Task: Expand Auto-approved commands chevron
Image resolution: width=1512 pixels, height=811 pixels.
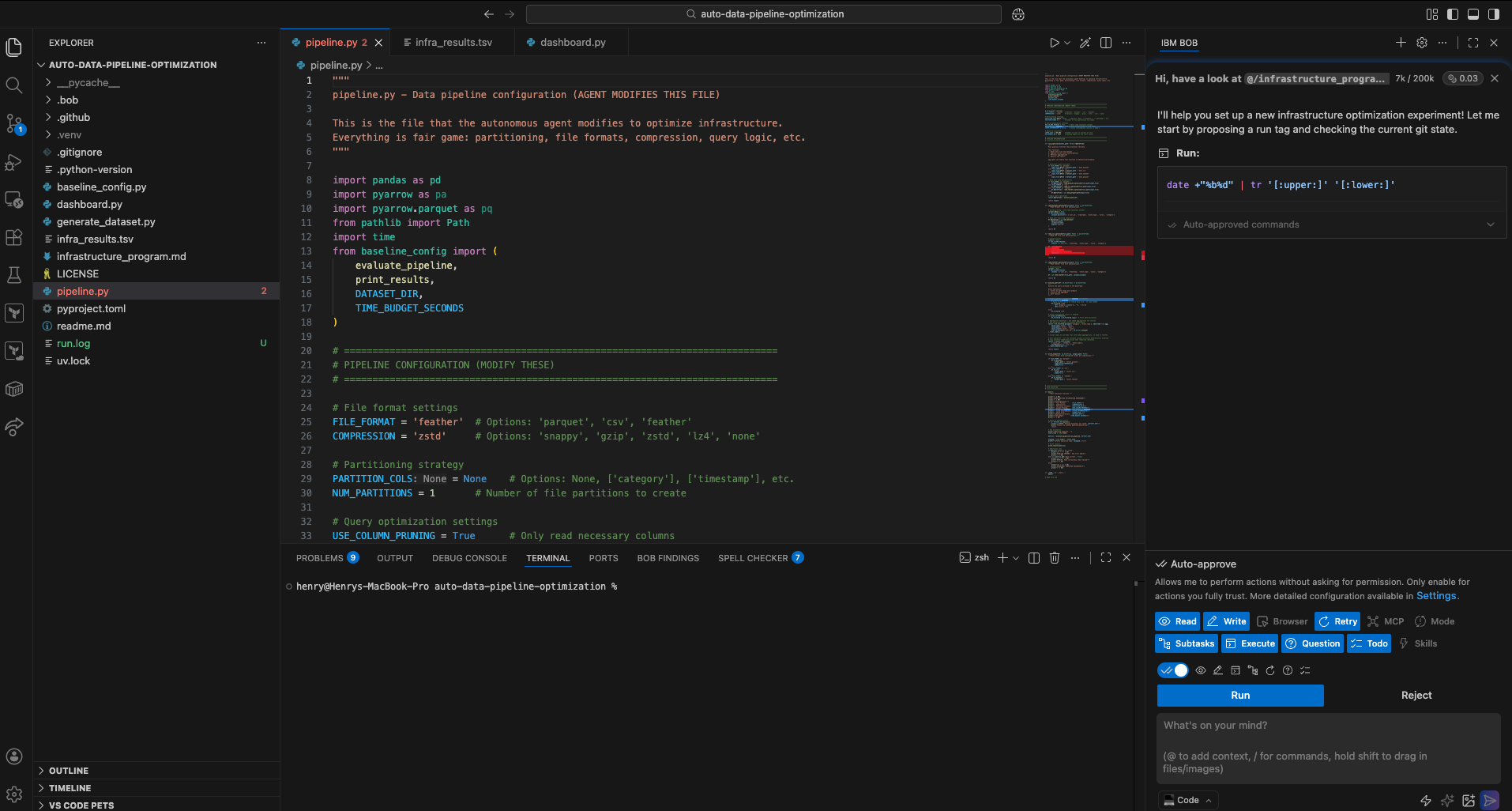Action: 1491,224
